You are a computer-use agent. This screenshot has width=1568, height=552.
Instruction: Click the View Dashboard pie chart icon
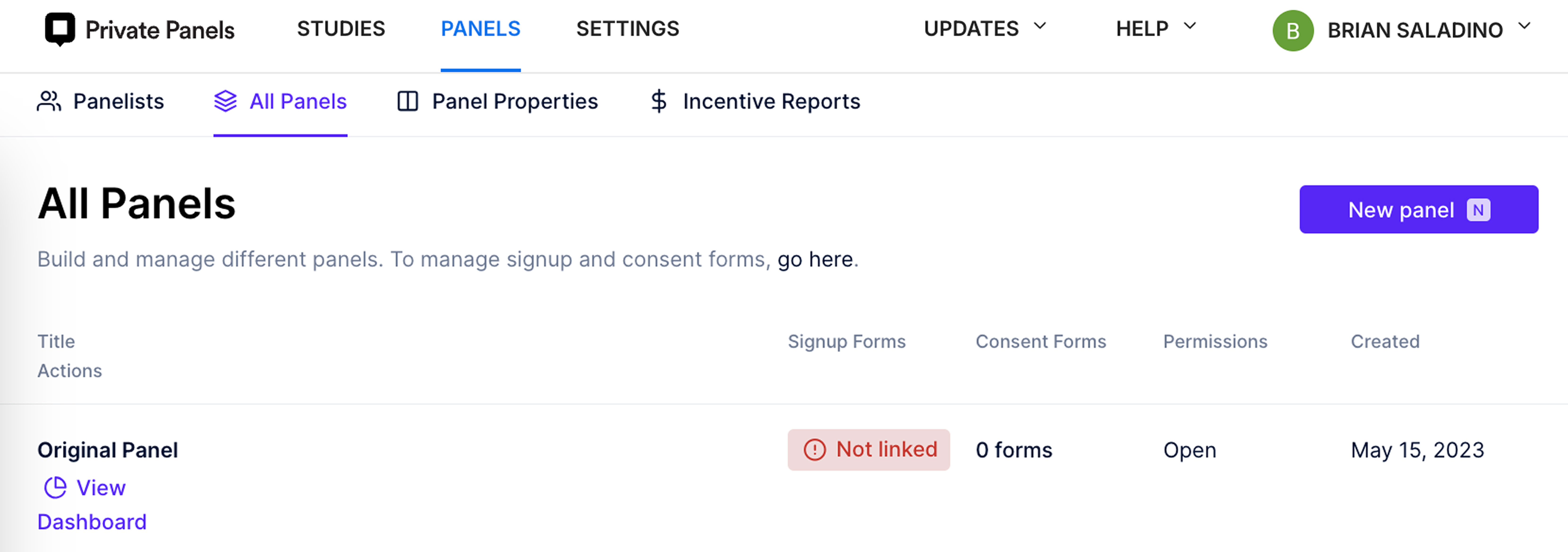(x=55, y=487)
